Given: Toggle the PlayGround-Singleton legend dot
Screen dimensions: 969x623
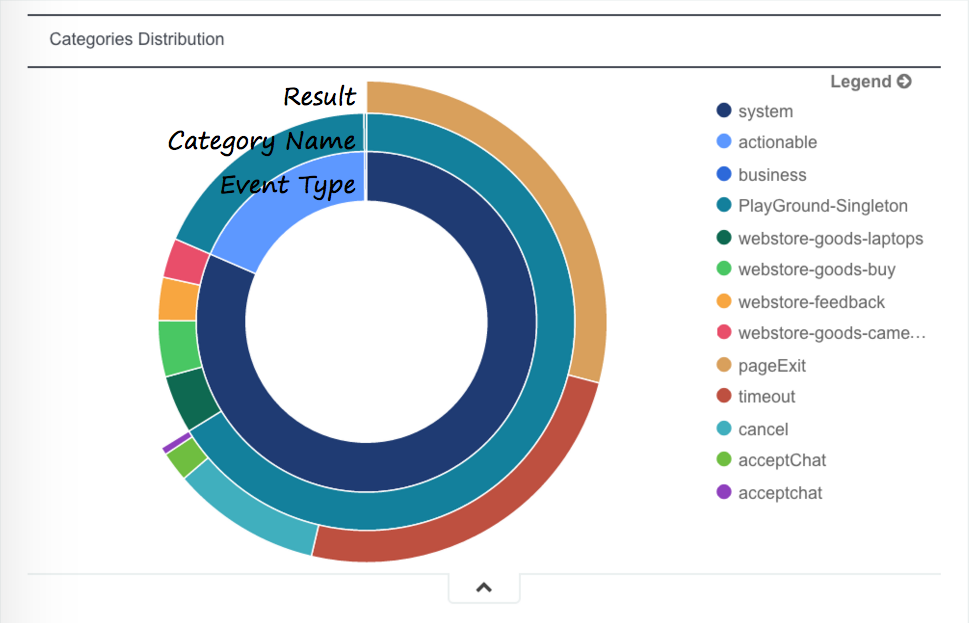Looking at the screenshot, I should point(724,205).
